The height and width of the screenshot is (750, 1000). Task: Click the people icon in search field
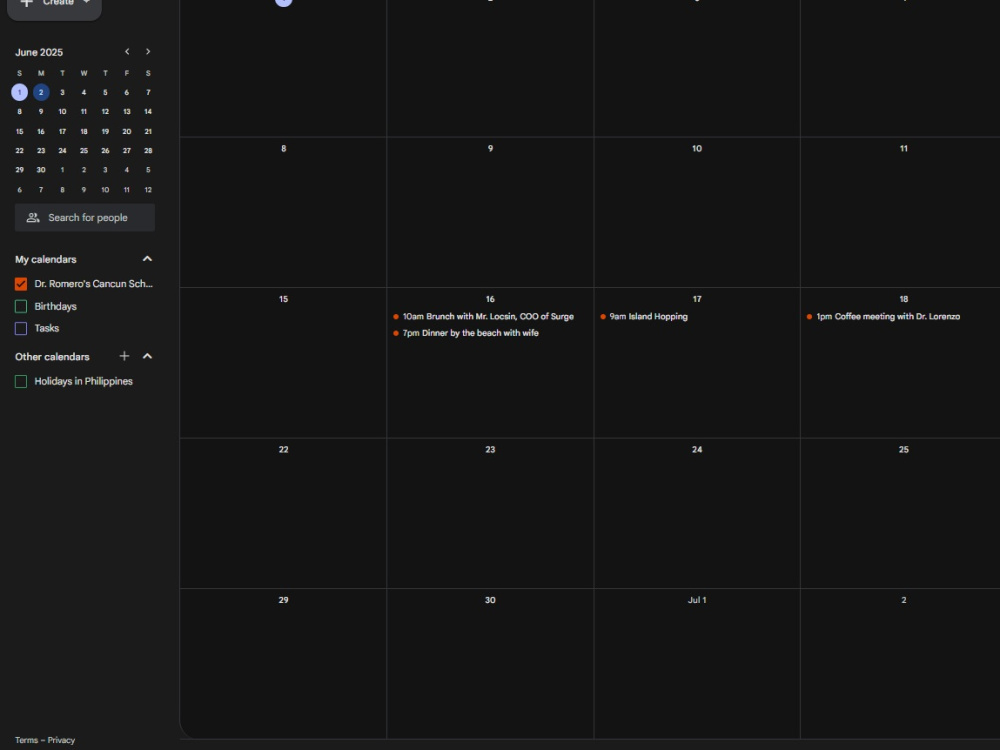[33, 217]
